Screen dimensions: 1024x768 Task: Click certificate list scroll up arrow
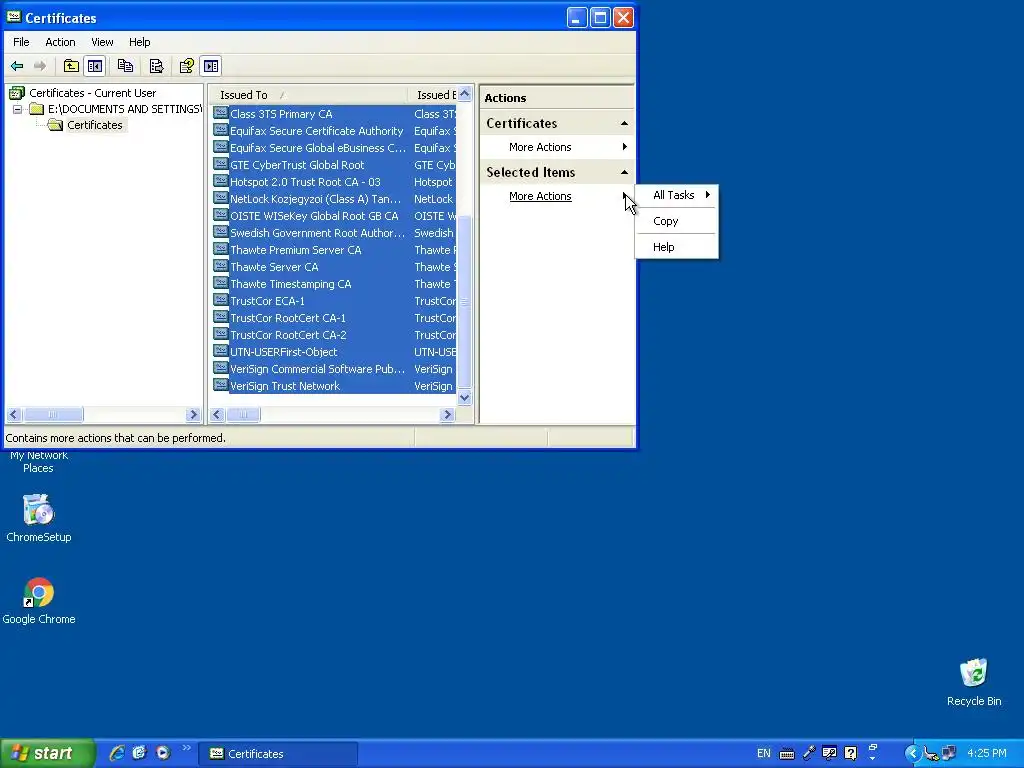(464, 94)
